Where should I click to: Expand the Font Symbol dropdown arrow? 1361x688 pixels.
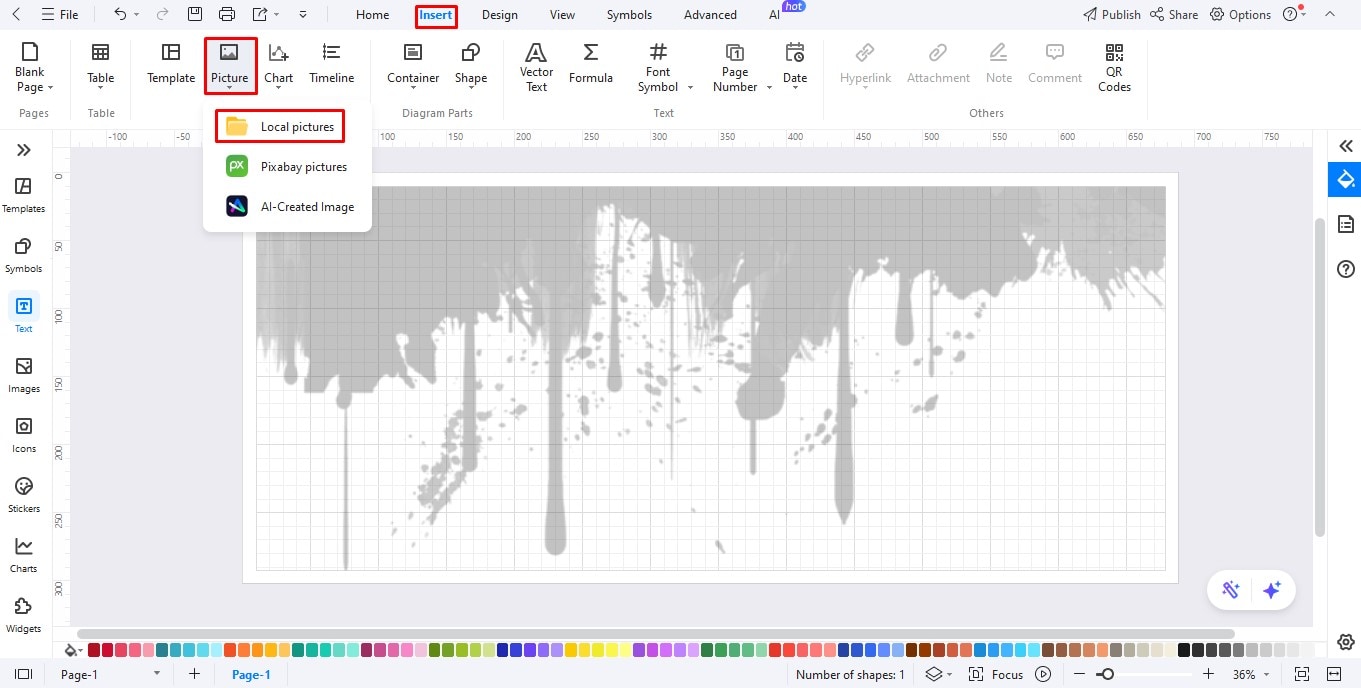point(691,88)
